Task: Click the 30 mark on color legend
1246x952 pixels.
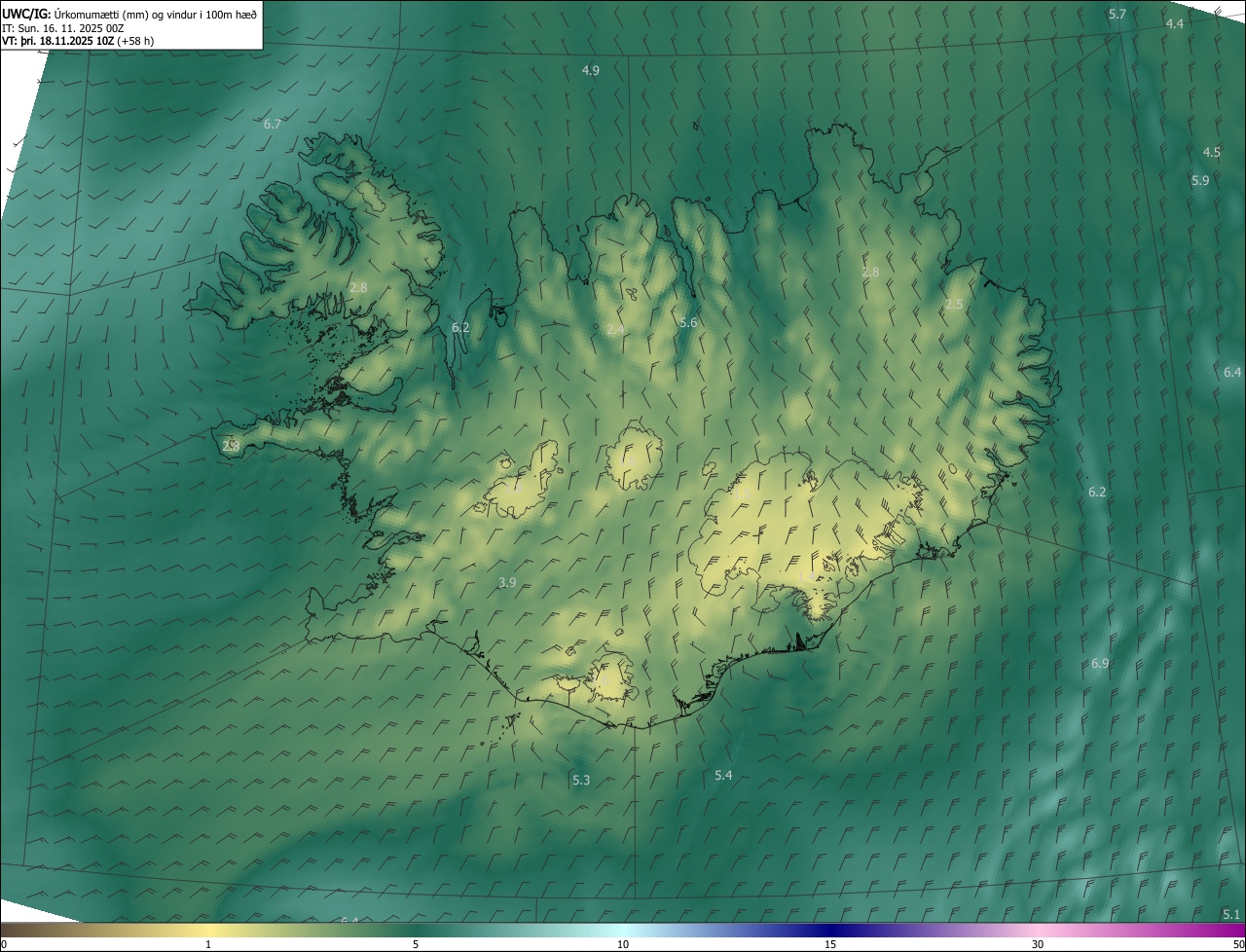Action: click(x=1038, y=944)
